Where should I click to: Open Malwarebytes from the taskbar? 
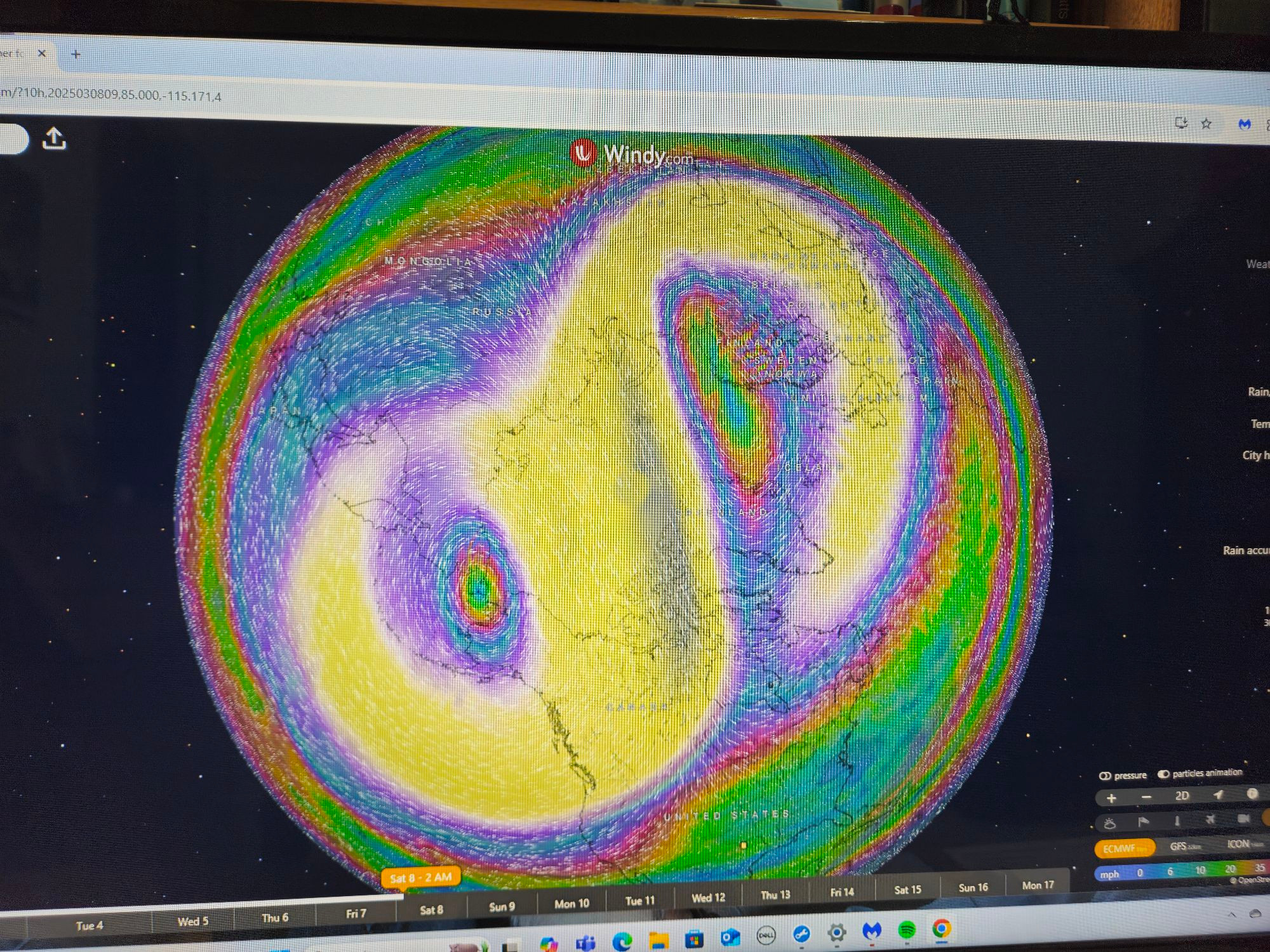click(872, 932)
